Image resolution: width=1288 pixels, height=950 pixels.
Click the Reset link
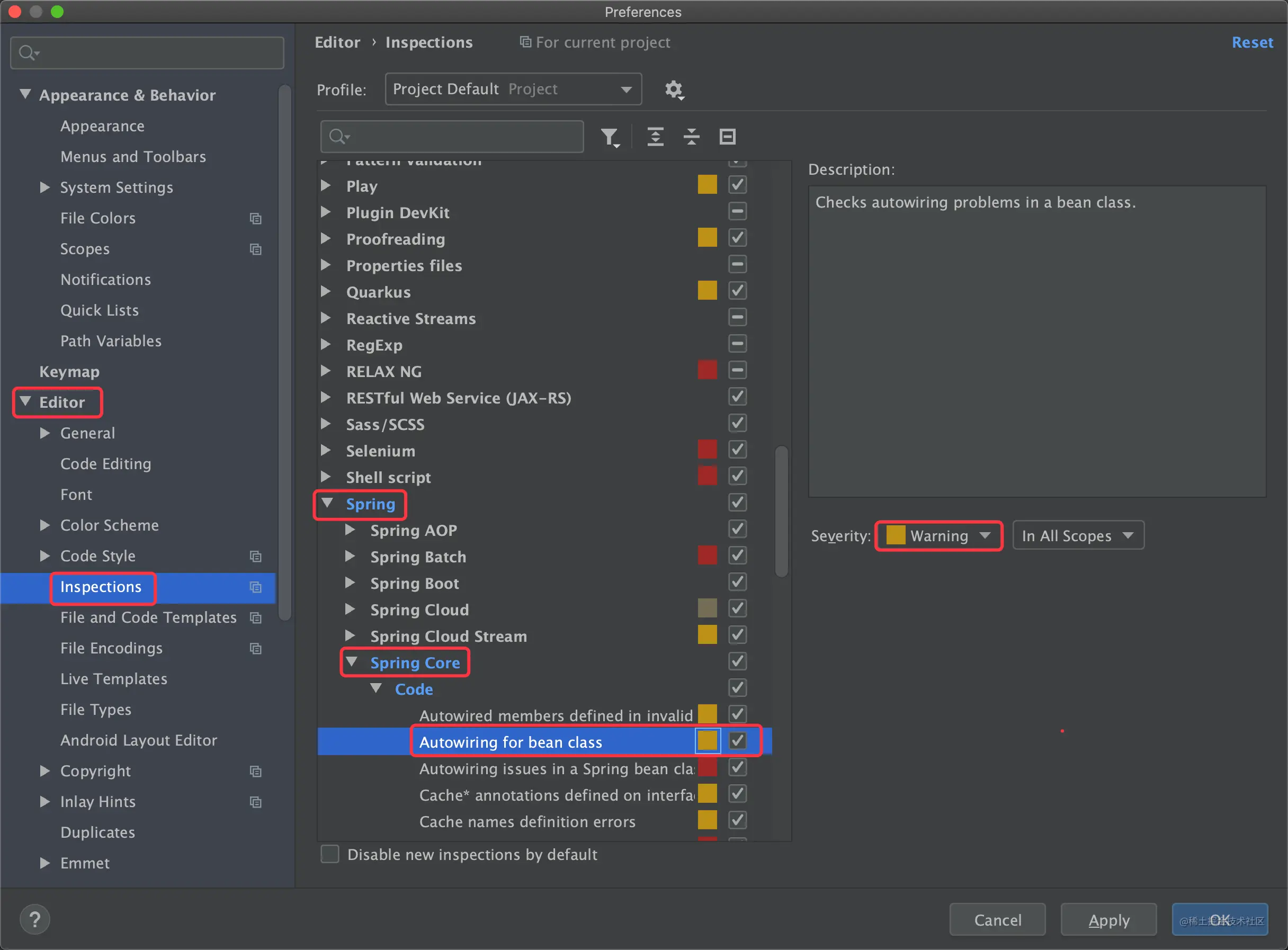[1253, 42]
